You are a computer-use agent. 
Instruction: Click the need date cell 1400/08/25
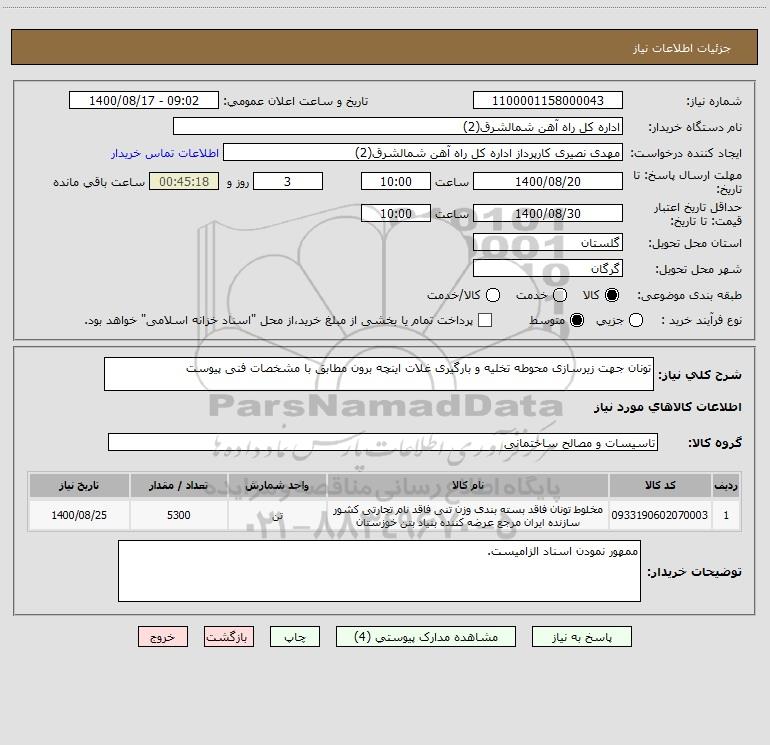(79, 515)
